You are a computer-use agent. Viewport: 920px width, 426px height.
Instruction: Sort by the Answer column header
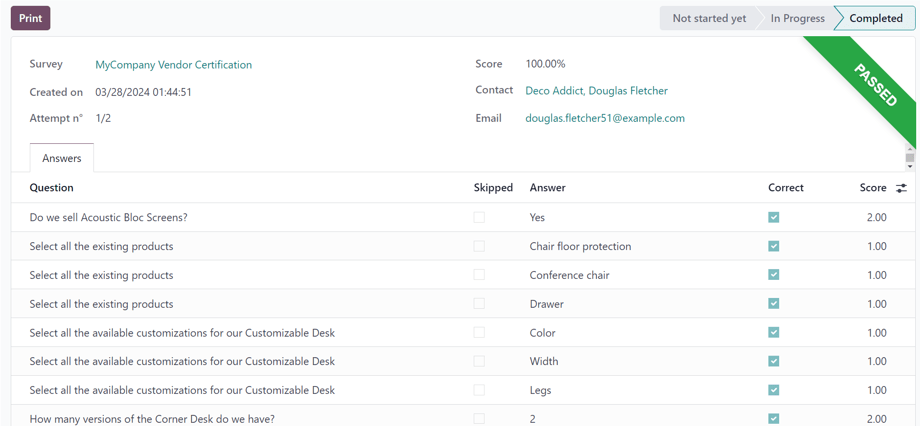pos(548,188)
